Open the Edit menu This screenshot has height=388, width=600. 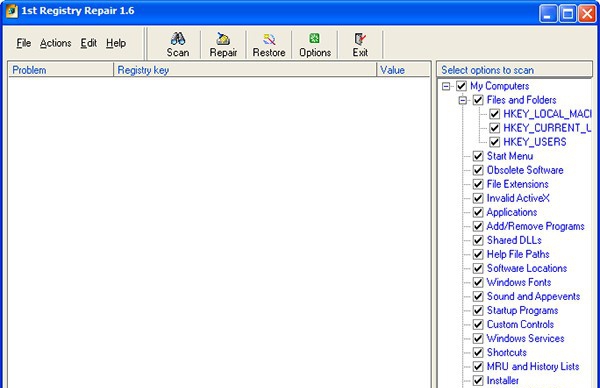(88, 43)
